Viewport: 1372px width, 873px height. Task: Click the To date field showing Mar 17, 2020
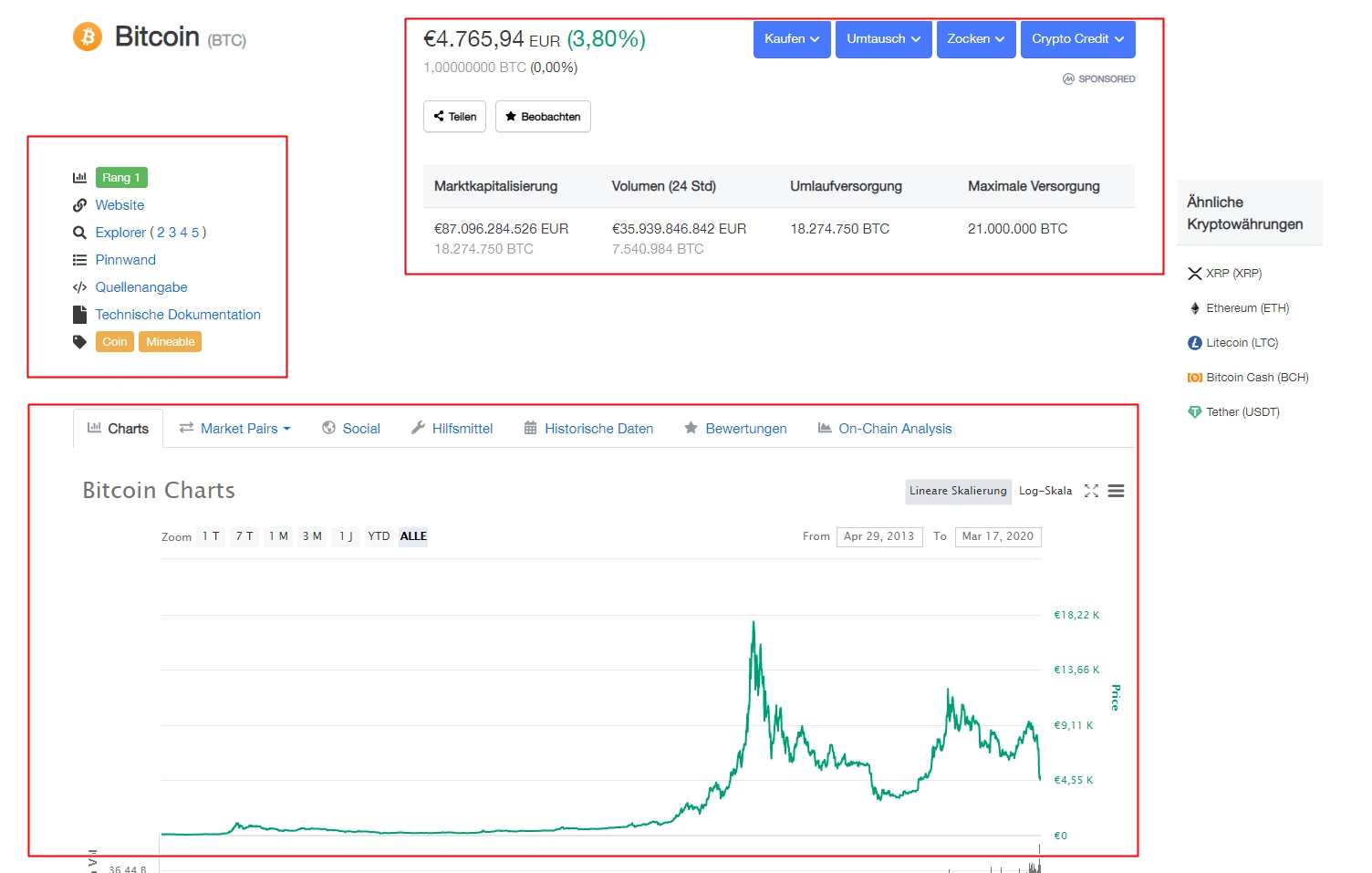coord(997,536)
